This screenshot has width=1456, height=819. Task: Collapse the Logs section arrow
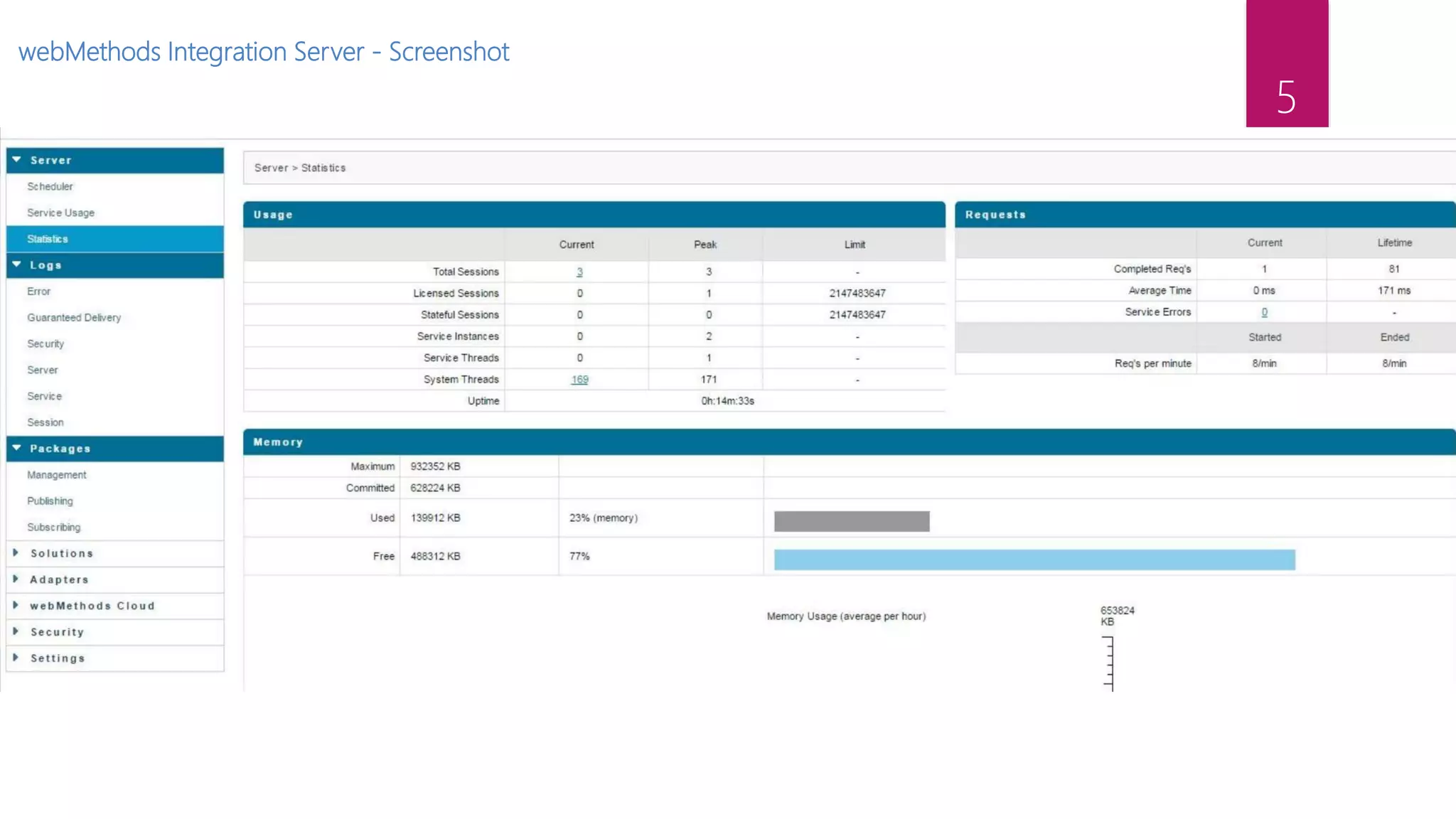[16, 264]
